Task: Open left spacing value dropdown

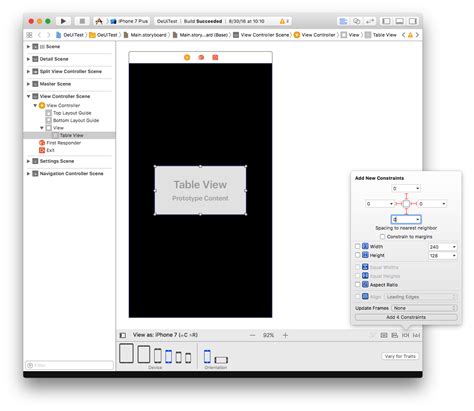Action: tap(391, 204)
